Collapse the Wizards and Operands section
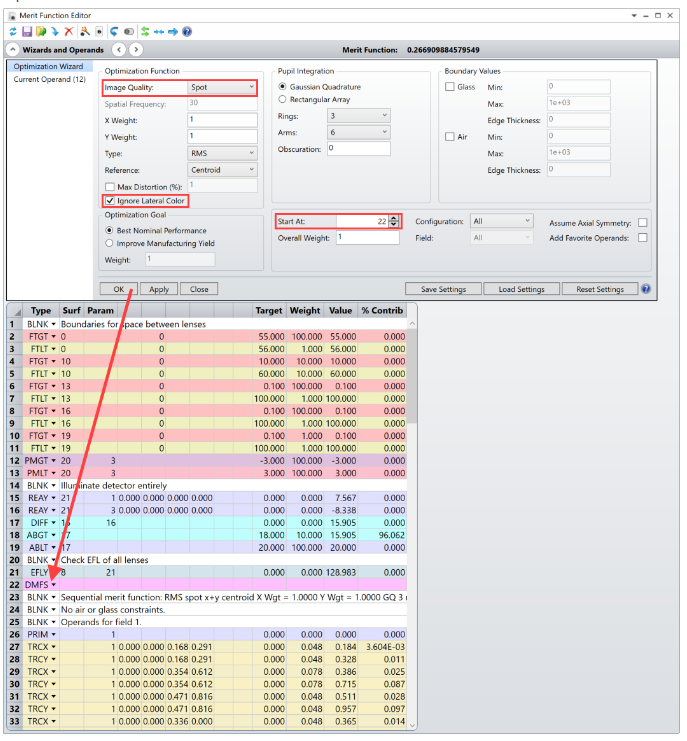Viewport: 687px width, 741px height. (13, 50)
